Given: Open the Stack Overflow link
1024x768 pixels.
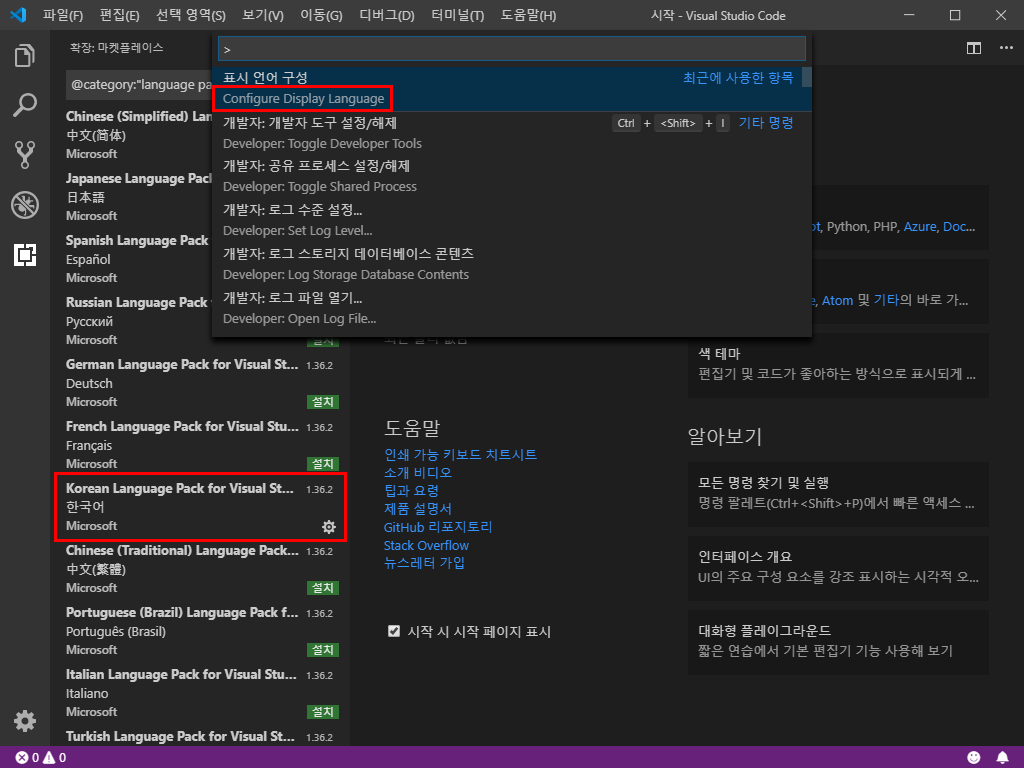Looking at the screenshot, I should click(x=426, y=545).
